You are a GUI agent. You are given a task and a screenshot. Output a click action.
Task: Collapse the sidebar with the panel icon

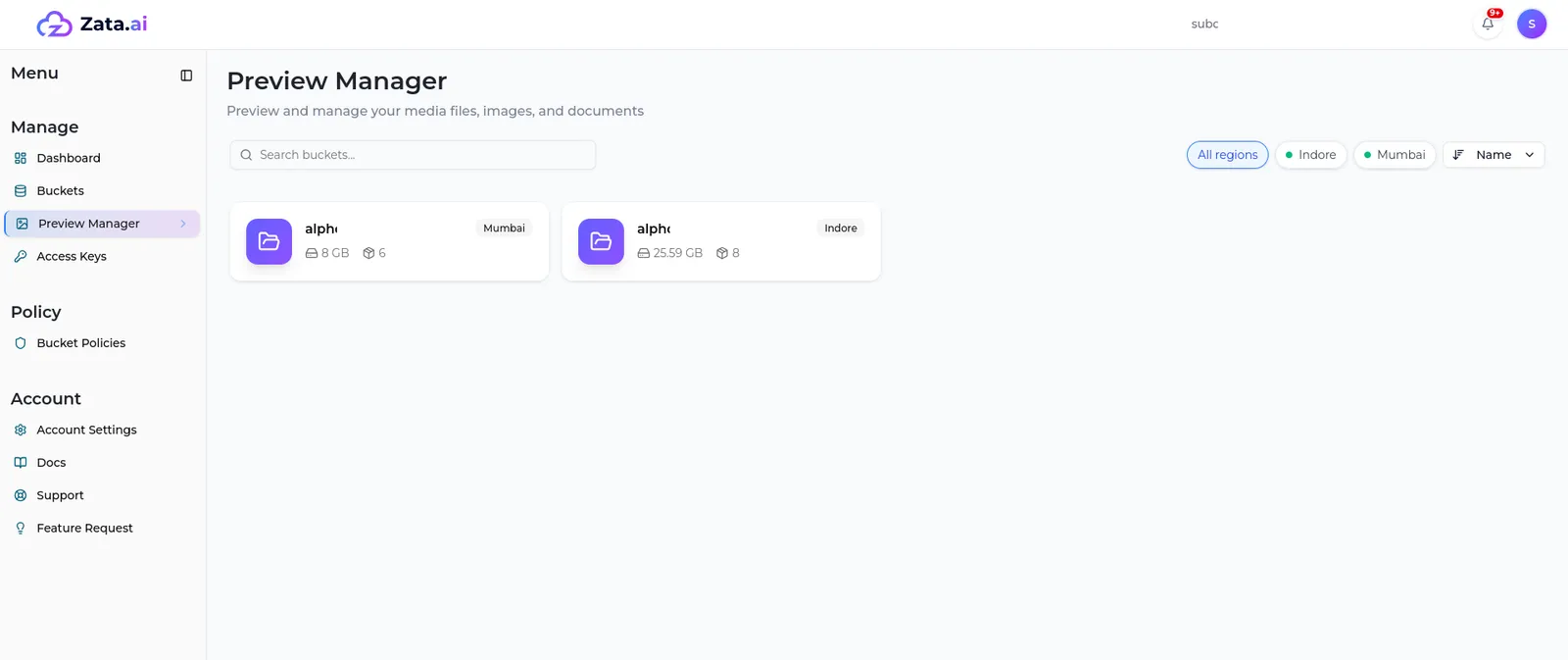click(186, 76)
